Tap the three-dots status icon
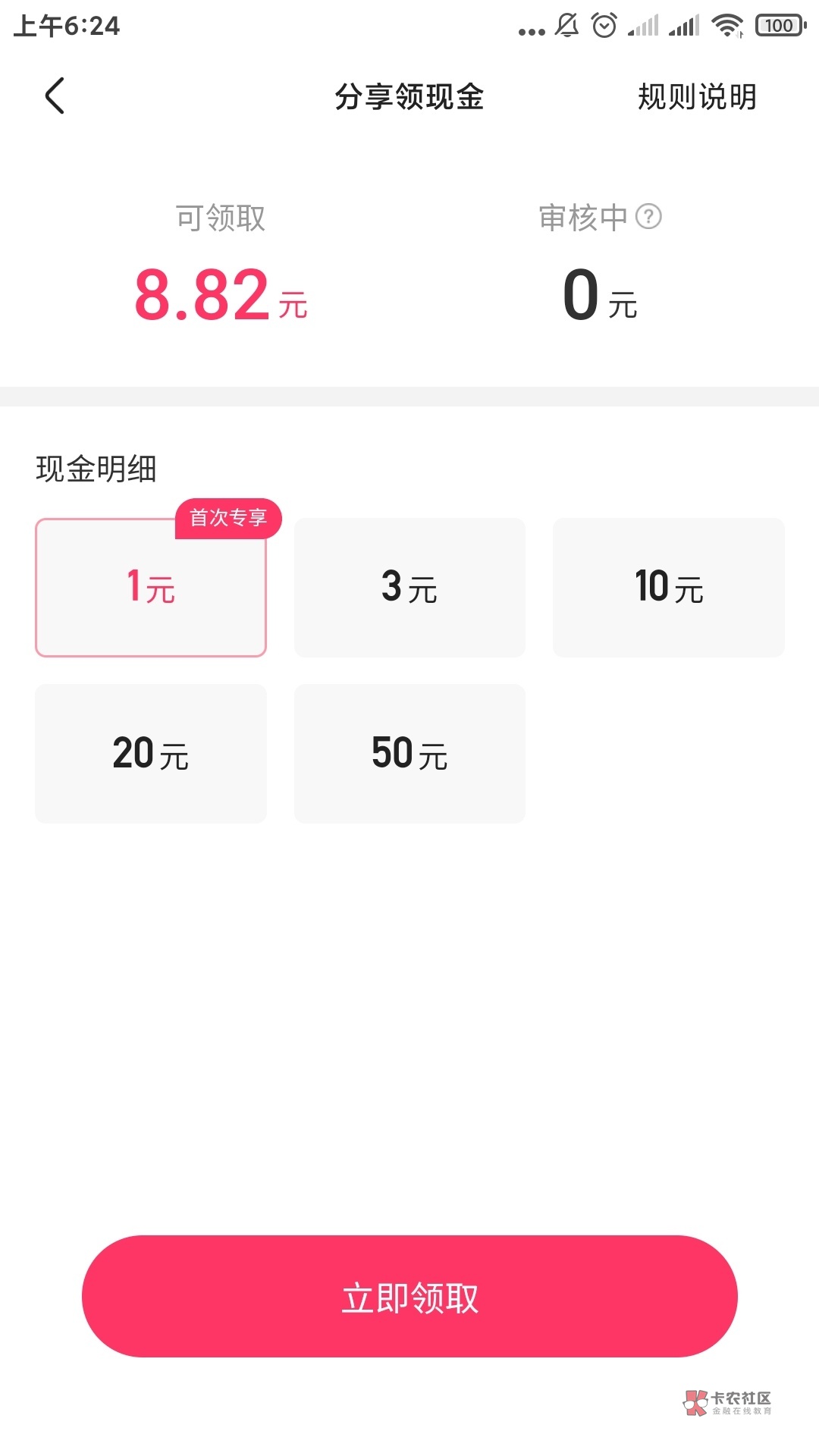This screenshot has height=1456, width=819. click(x=532, y=31)
